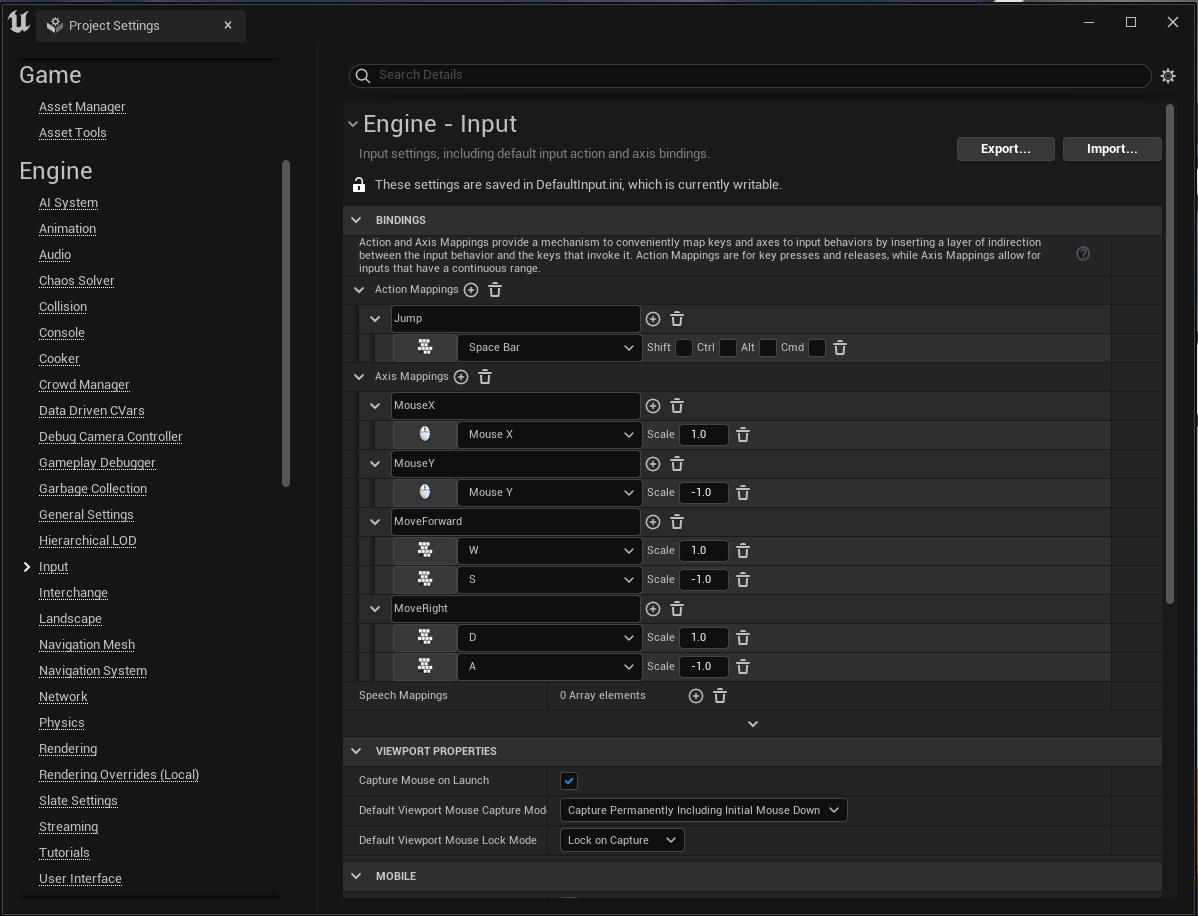Click the help icon in Bindings description
This screenshot has height=916, width=1198.
click(x=1083, y=254)
